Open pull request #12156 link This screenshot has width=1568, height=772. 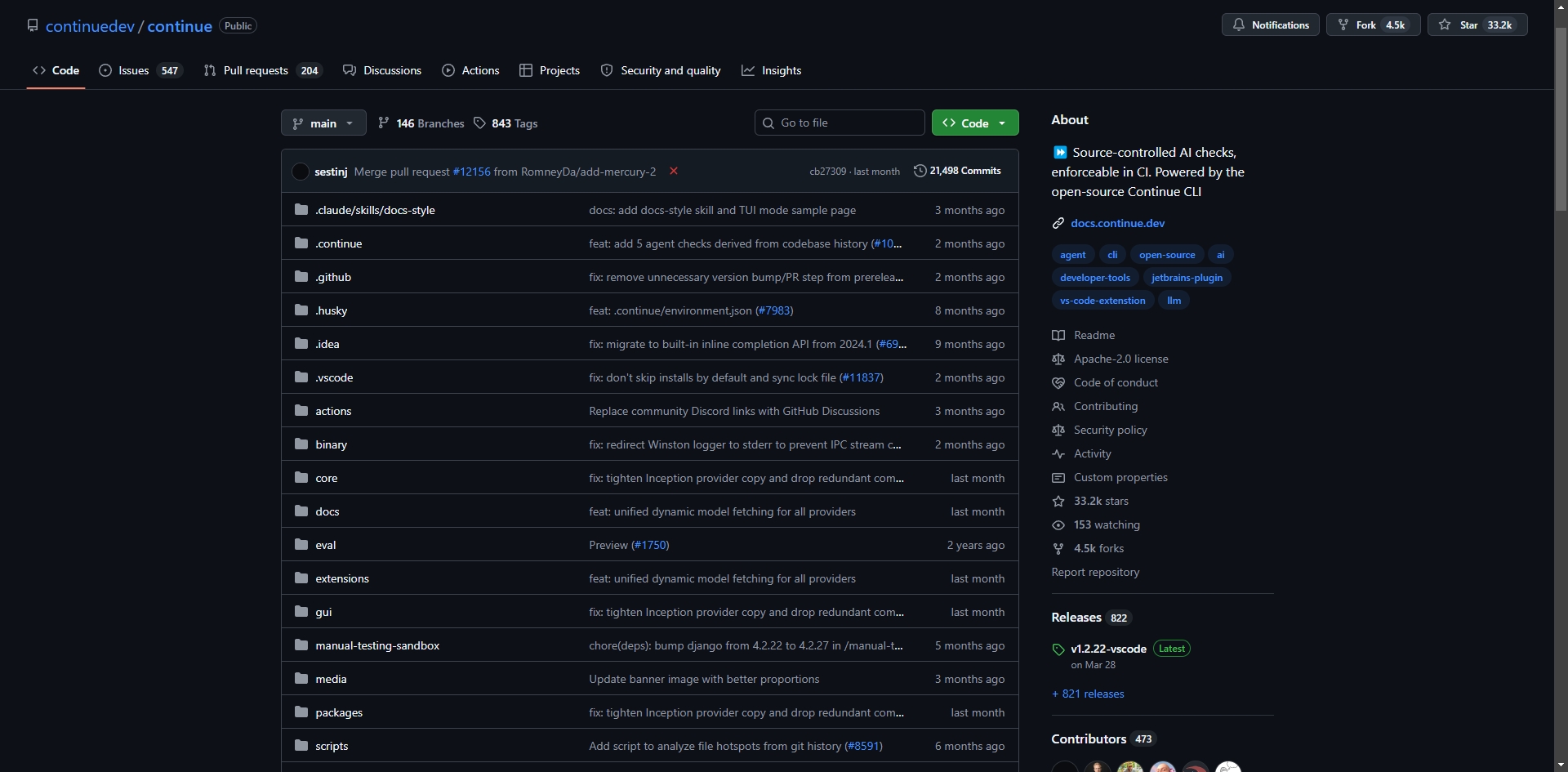[472, 172]
